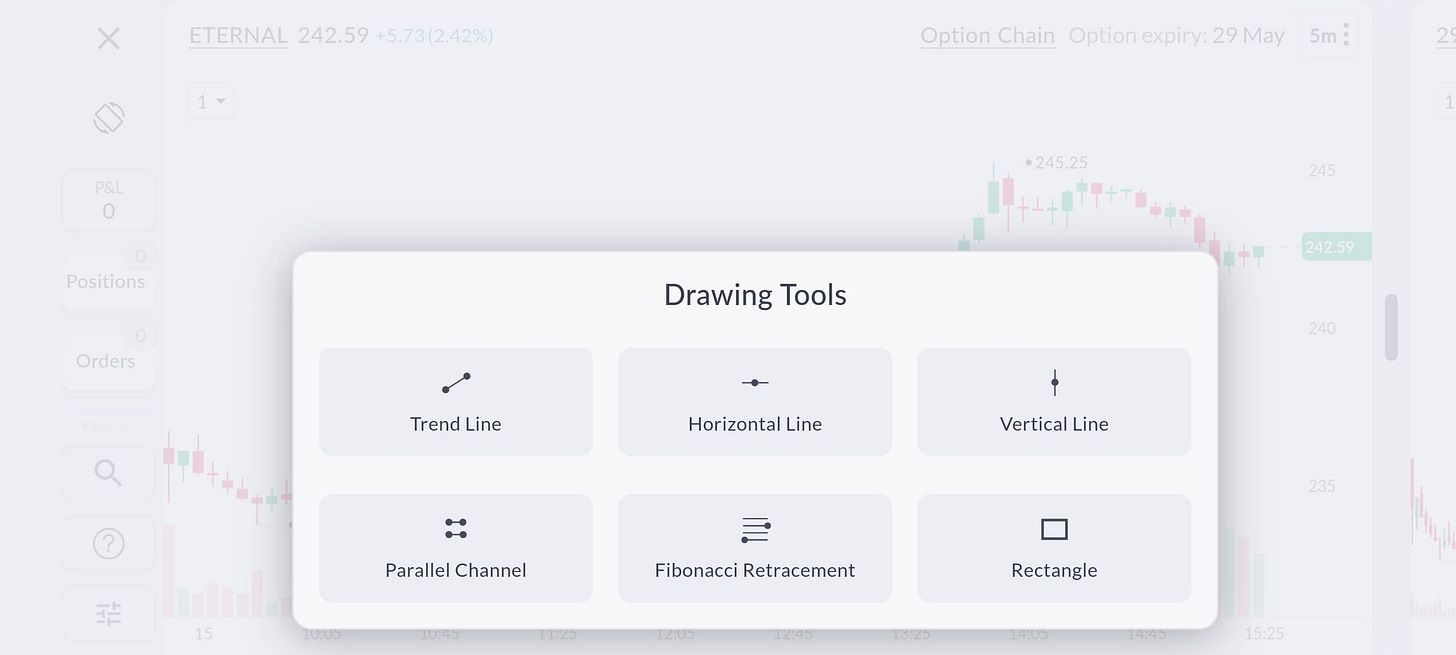This screenshot has height=655, width=1456.
Task: Open the Orders panel button
Action: (106, 360)
